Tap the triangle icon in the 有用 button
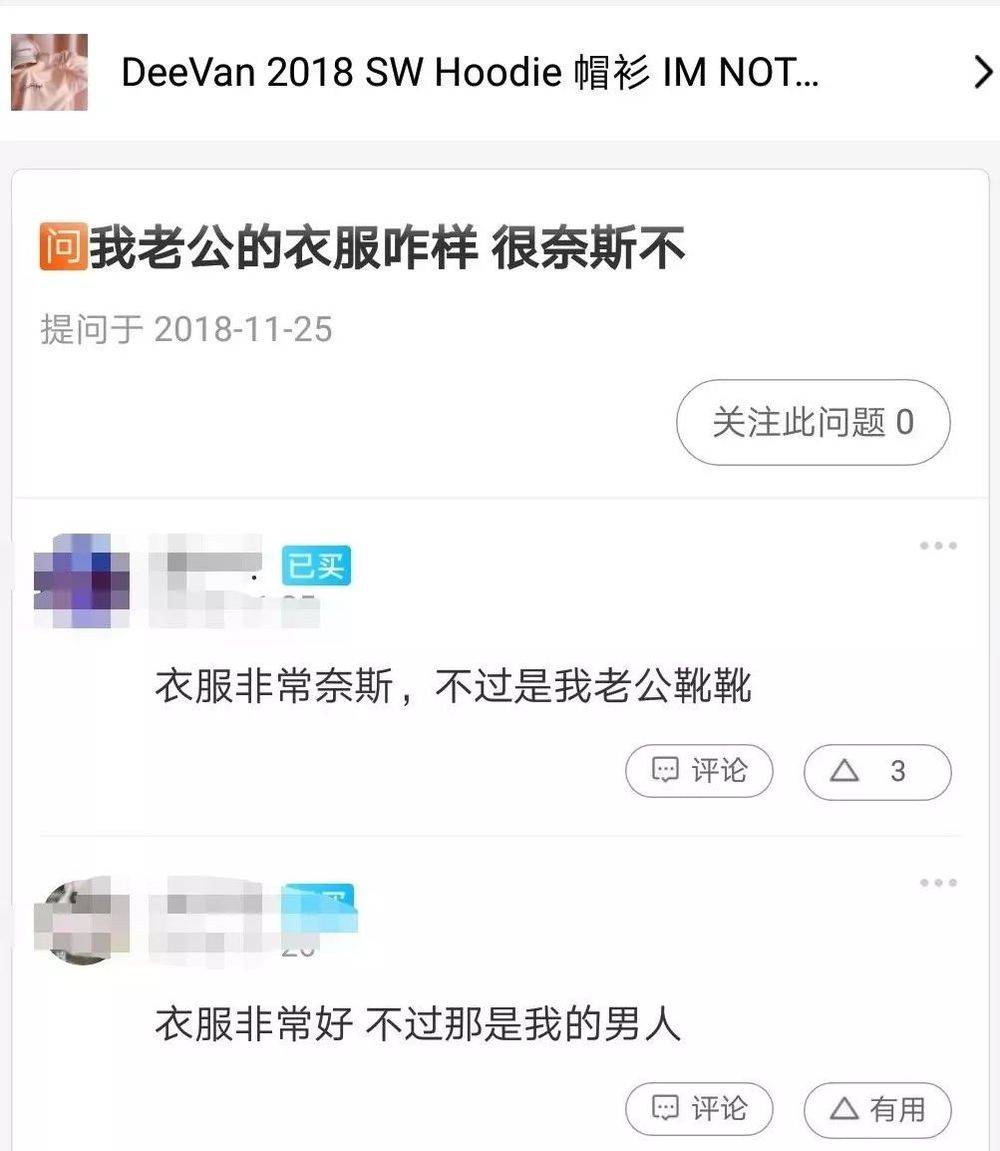 coord(844,1108)
